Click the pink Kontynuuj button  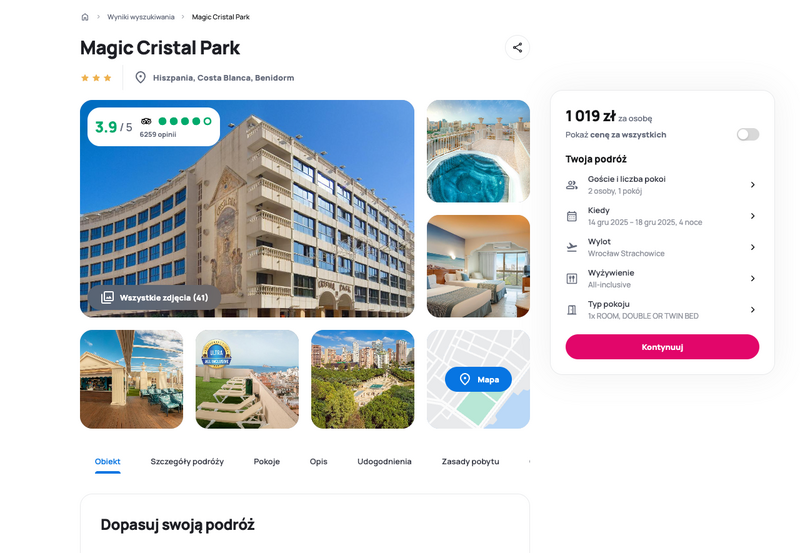click(662, 347)
